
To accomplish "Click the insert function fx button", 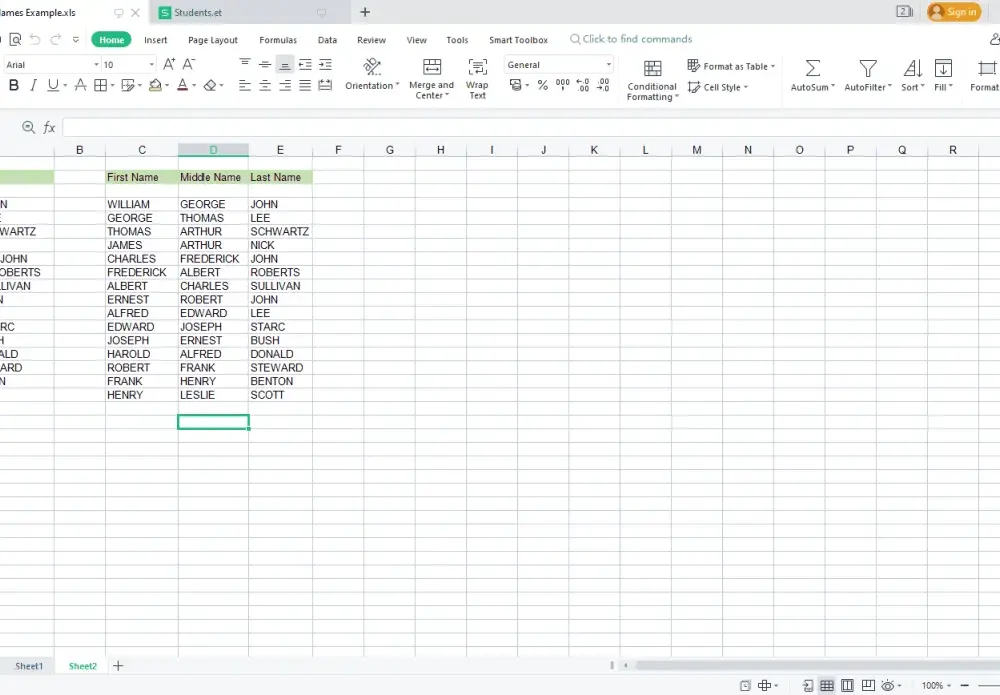I will (x=49, y=128).
